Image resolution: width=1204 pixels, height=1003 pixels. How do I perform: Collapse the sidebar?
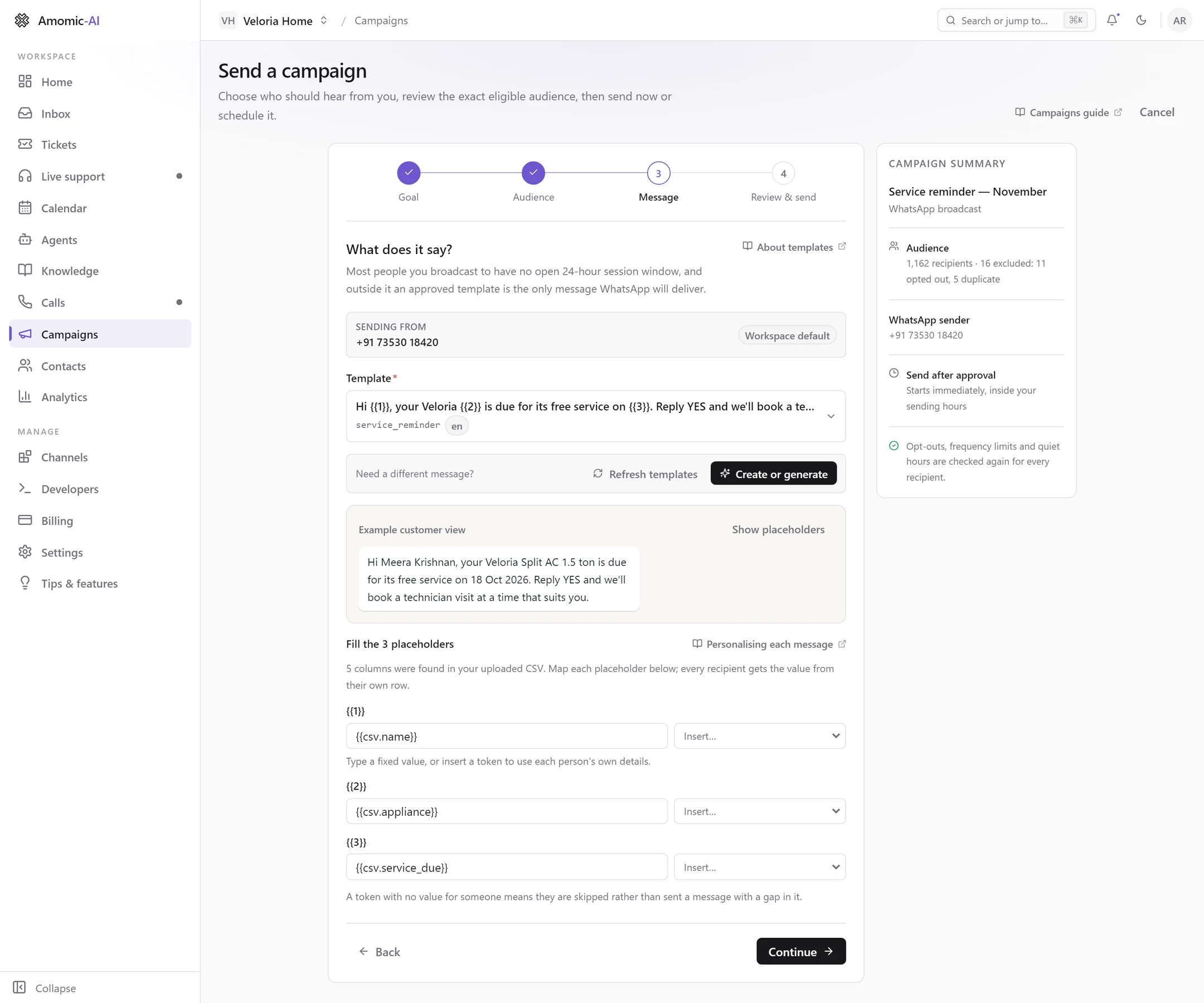point(45,987)
